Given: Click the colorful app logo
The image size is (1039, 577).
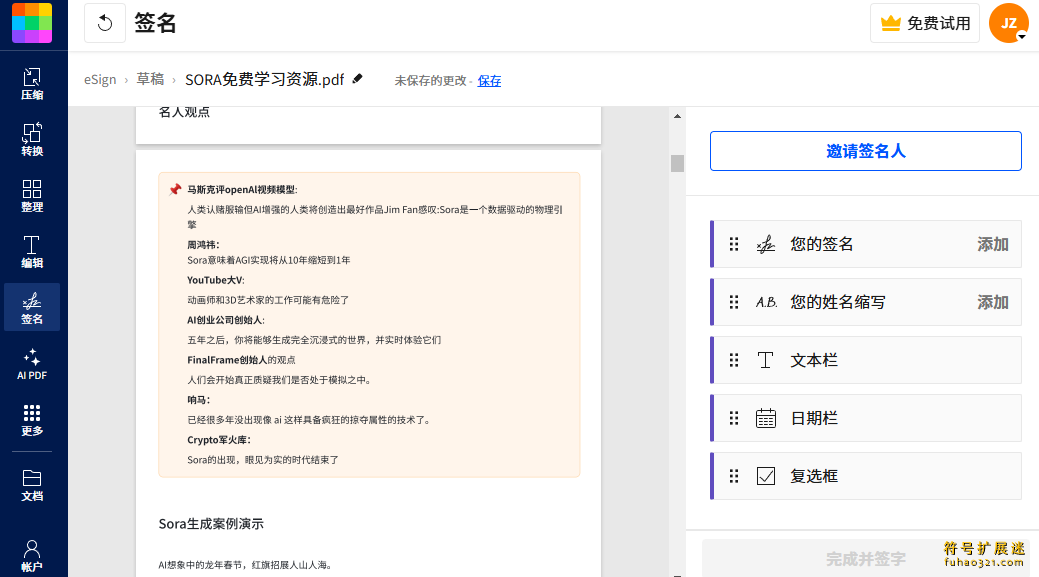Looking at the screenshot, I should [32, 23].
